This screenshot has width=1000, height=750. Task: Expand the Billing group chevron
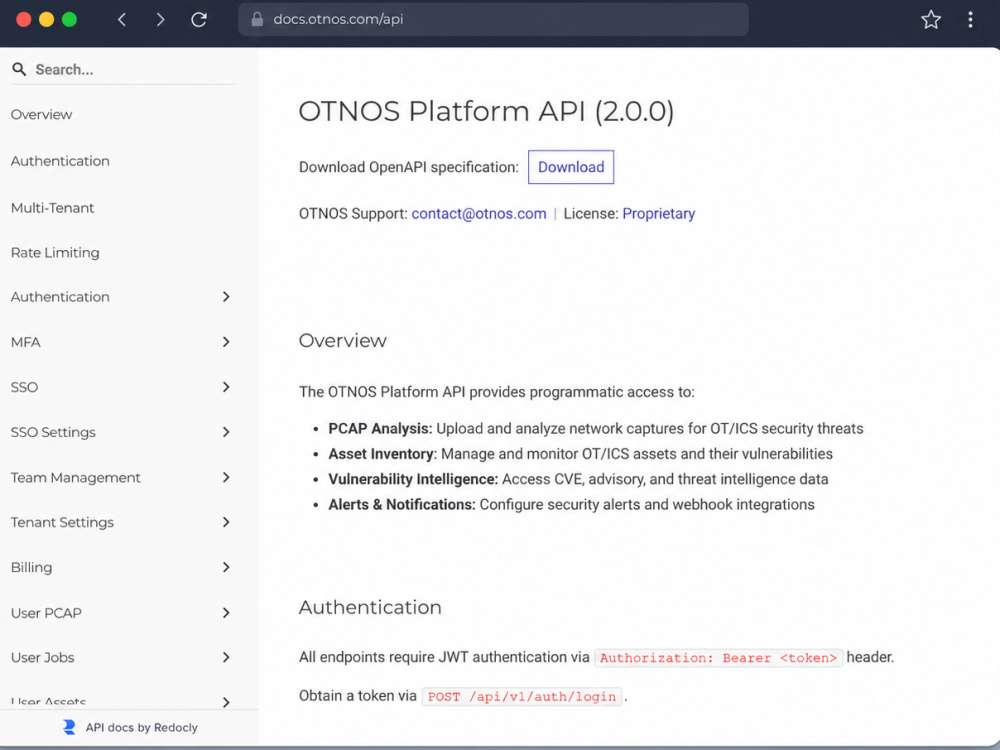tap(226, 567)
